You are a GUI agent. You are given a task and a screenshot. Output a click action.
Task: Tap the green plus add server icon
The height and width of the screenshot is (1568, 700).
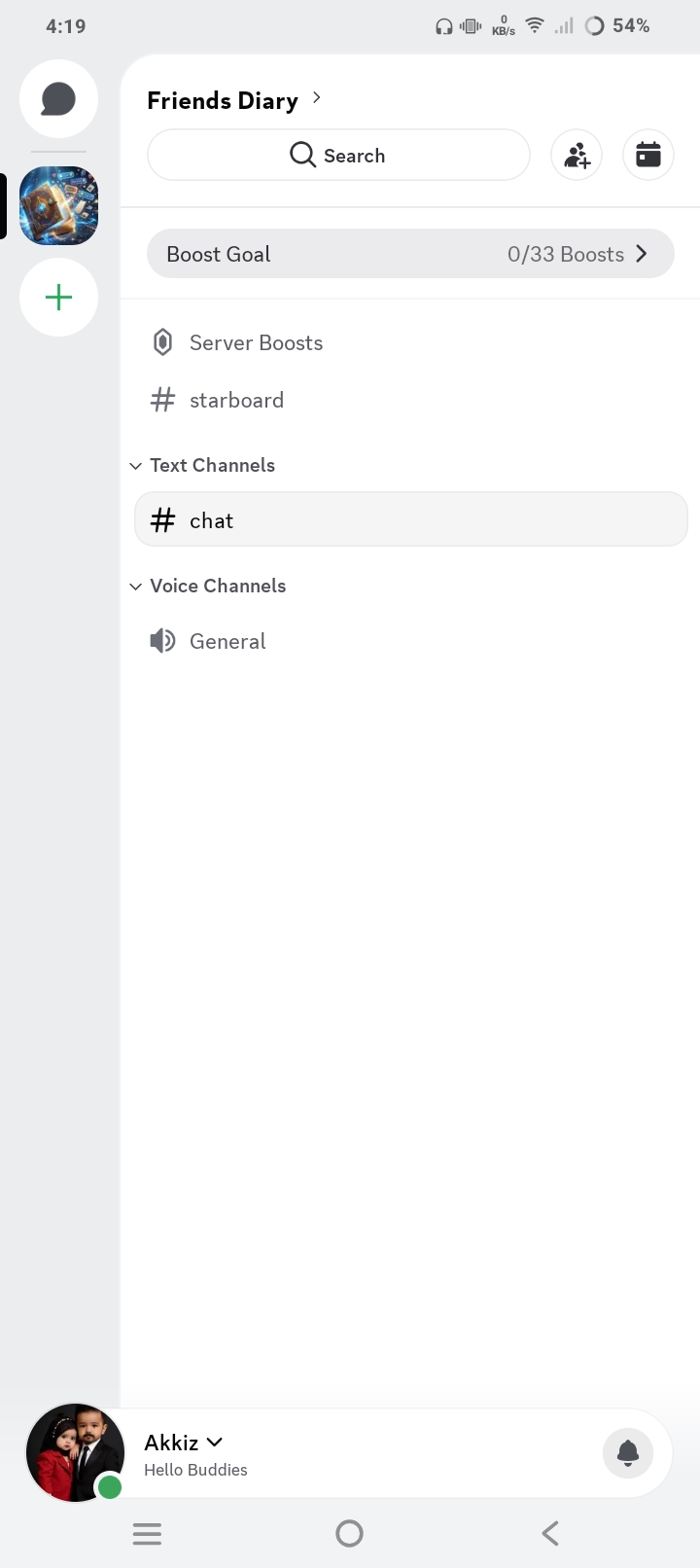pyautogui.click(x=58, y=297)
